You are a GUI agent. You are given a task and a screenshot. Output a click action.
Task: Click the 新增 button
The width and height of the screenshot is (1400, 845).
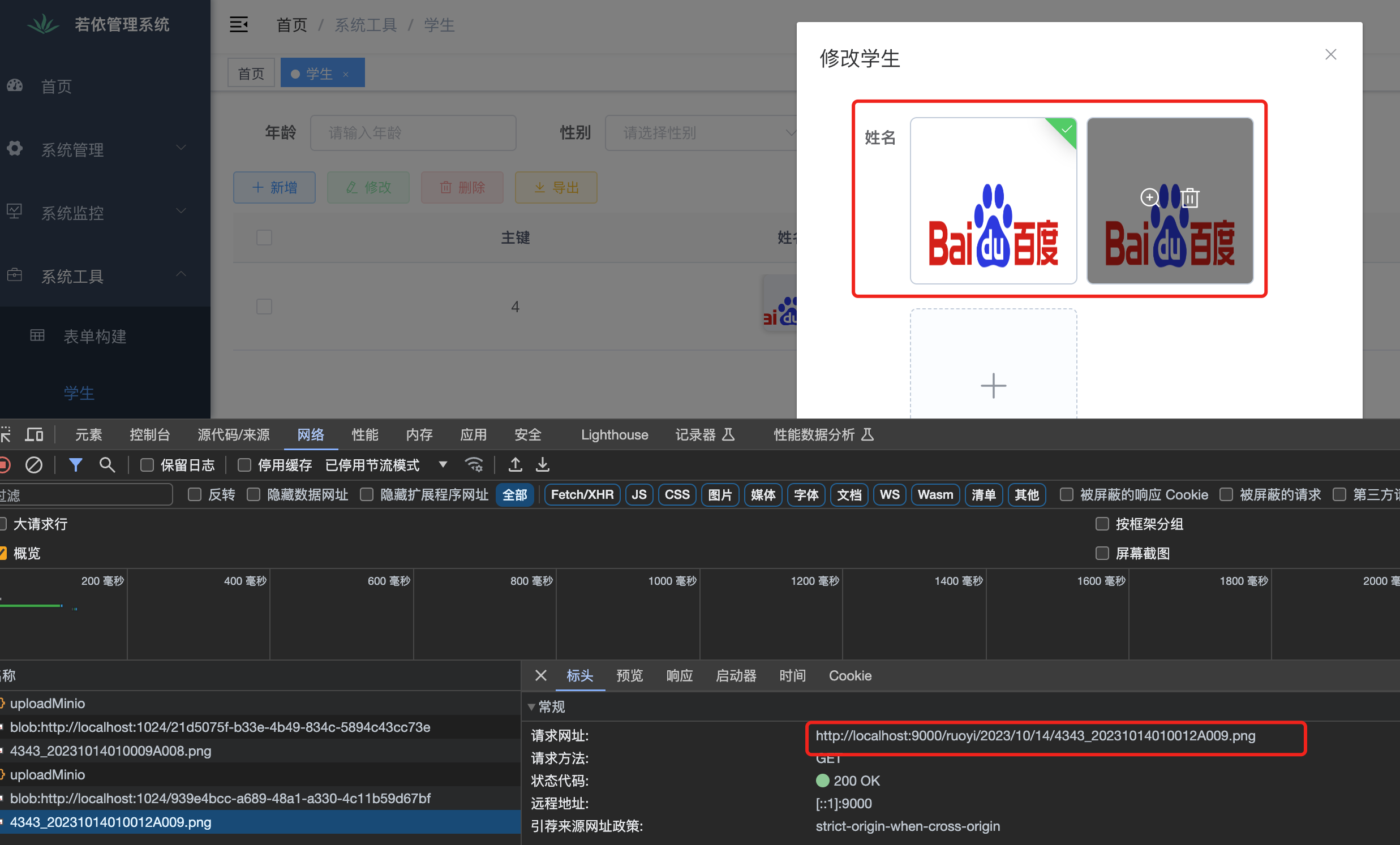(x=274, y=187)
